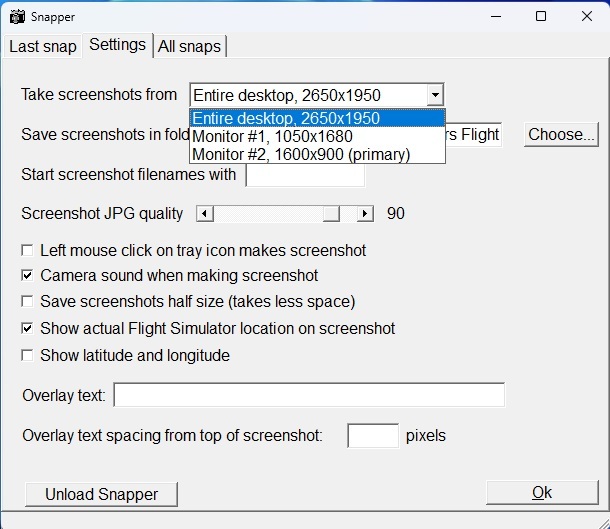Enable save screenshots half size option
Screen dimensions: 610x529
tap(28, 302)
